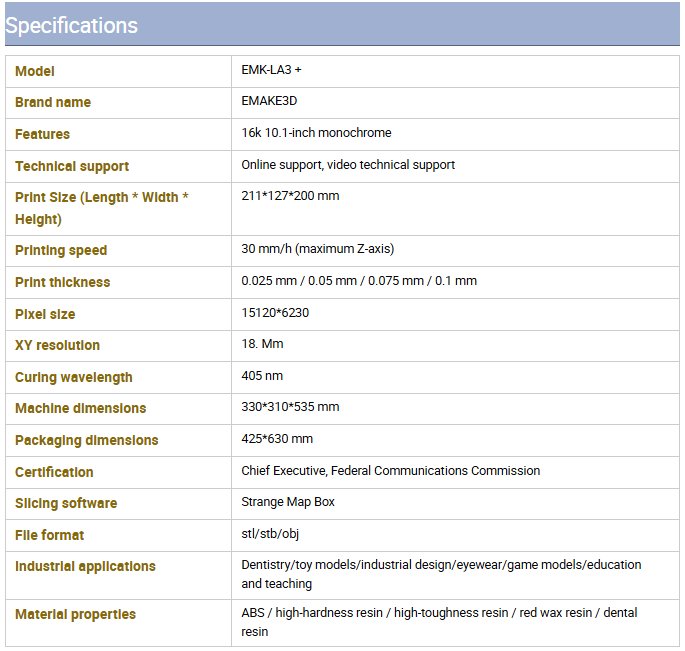Select the EMAKE3D brand name value
The image size is (685, 651).
tap(269, 101)
